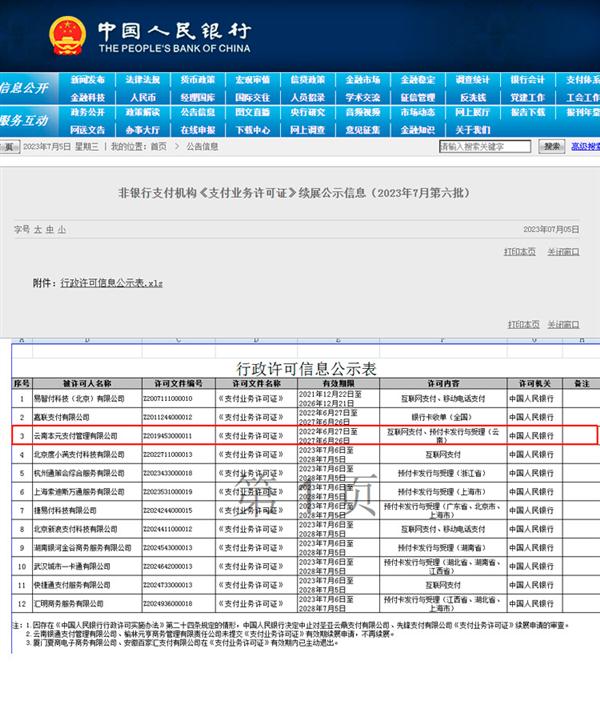Open the 经理国库 navigation item
The width and height of the screenshot is (600, 716).
[x=198, y=97]
